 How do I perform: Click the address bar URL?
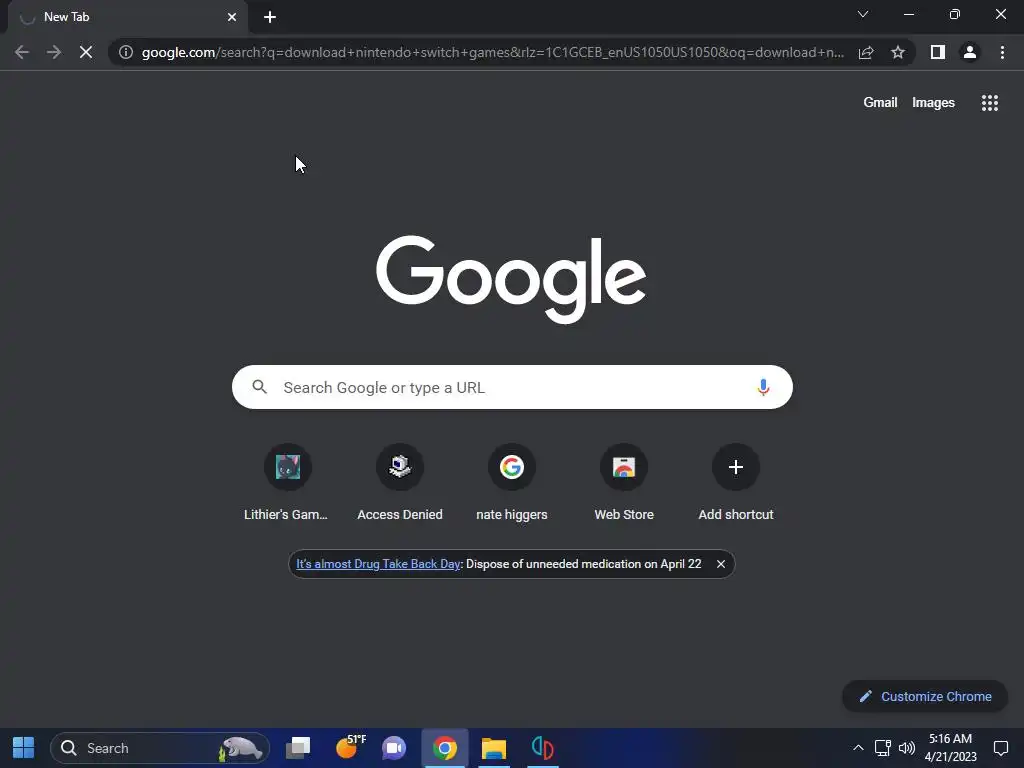point(492,52)
